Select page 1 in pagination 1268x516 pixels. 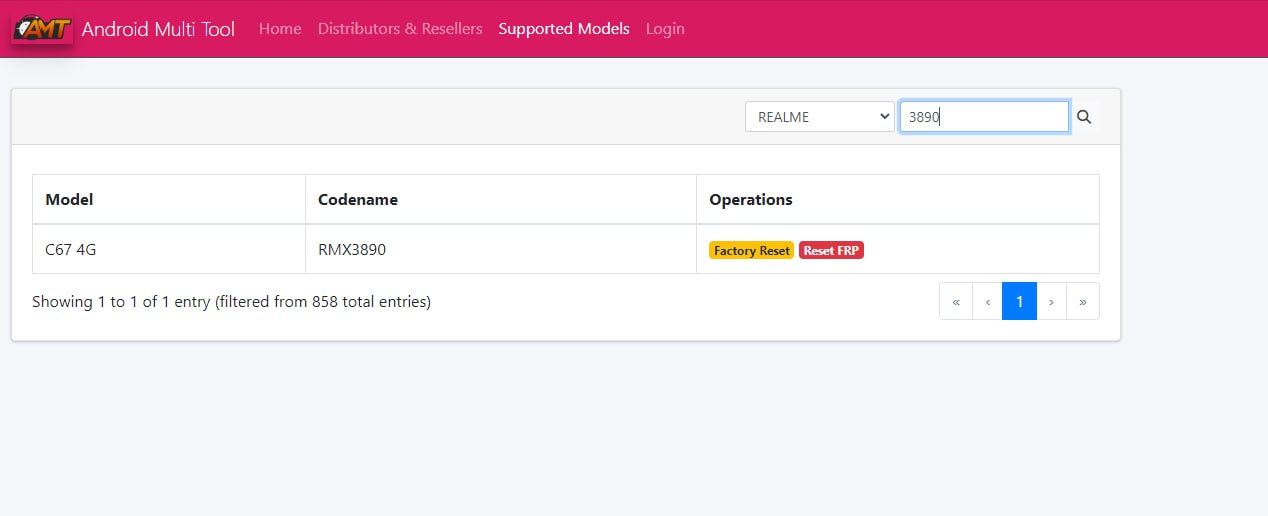[x=1019, y=301]
